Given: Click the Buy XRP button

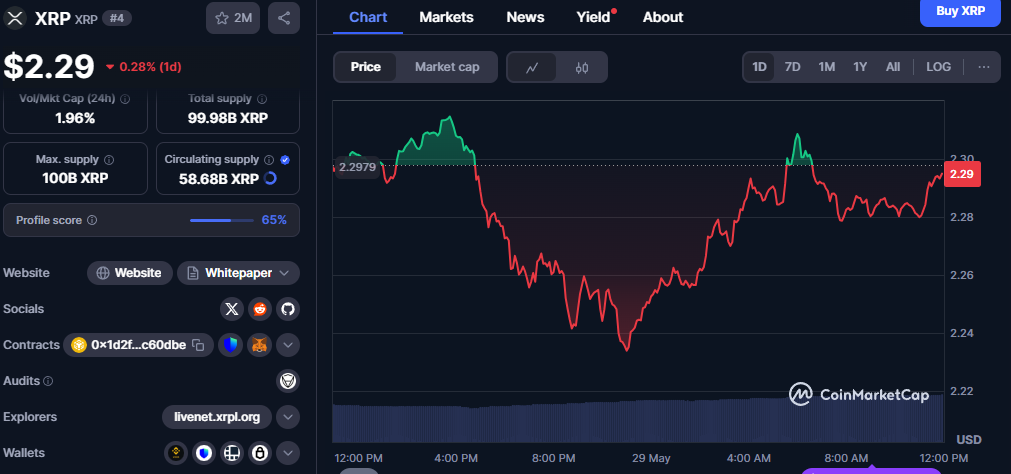Looking at the screenshot, I should [959, 12].
